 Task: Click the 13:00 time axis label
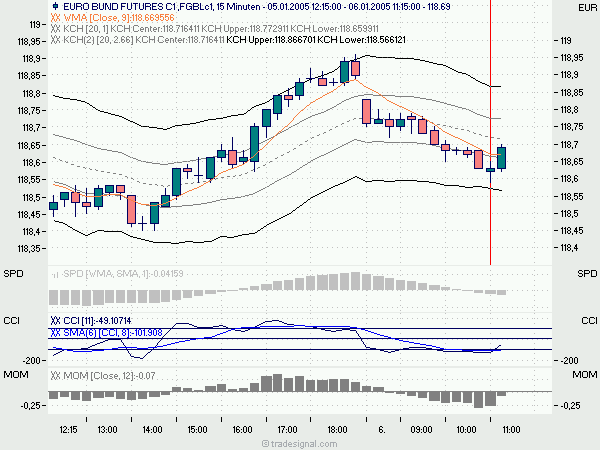pos(108,430)
